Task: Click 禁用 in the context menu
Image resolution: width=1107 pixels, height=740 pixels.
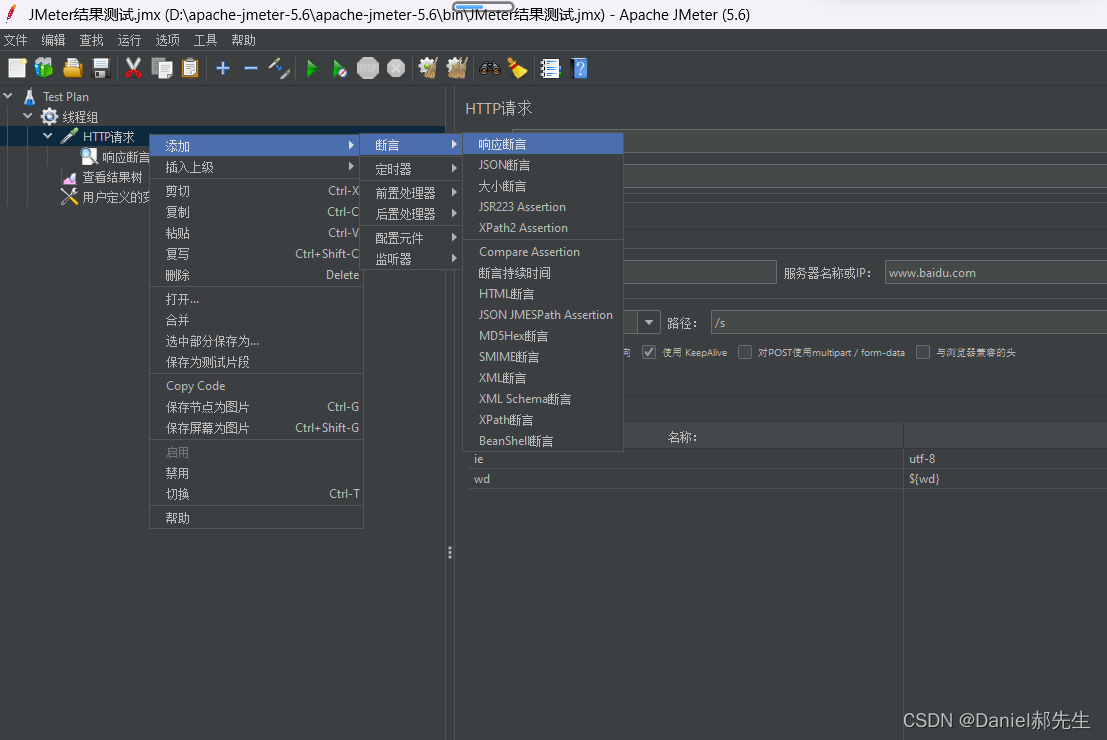Action: tap(256, 473)
